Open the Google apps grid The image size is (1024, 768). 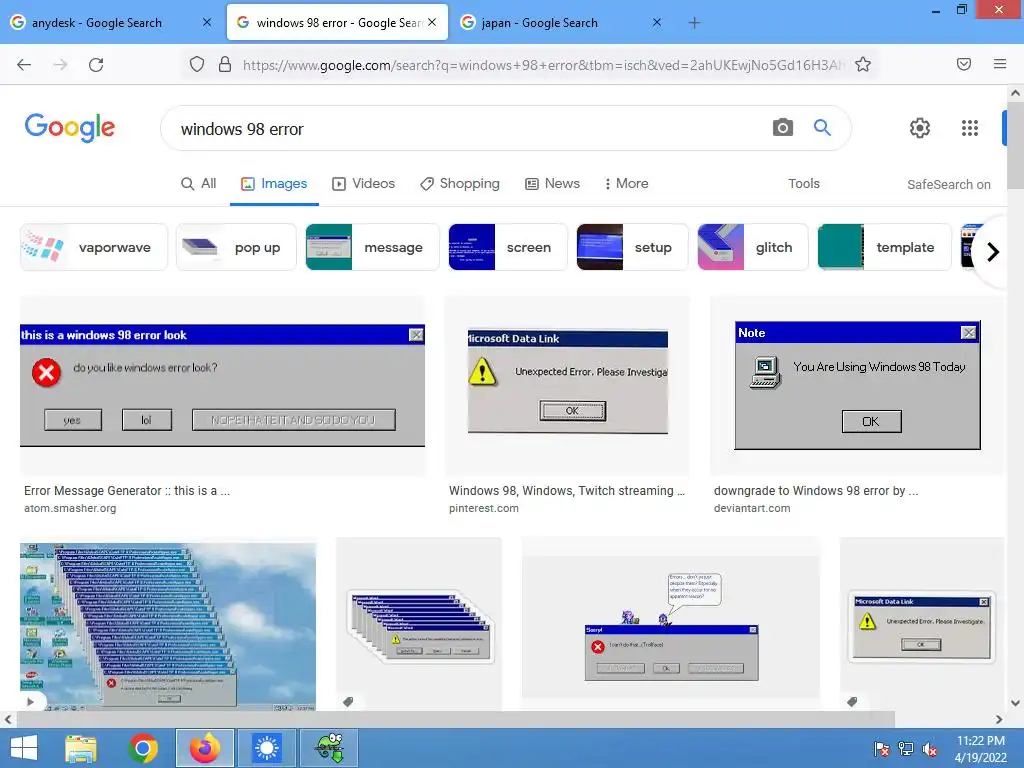970,128
